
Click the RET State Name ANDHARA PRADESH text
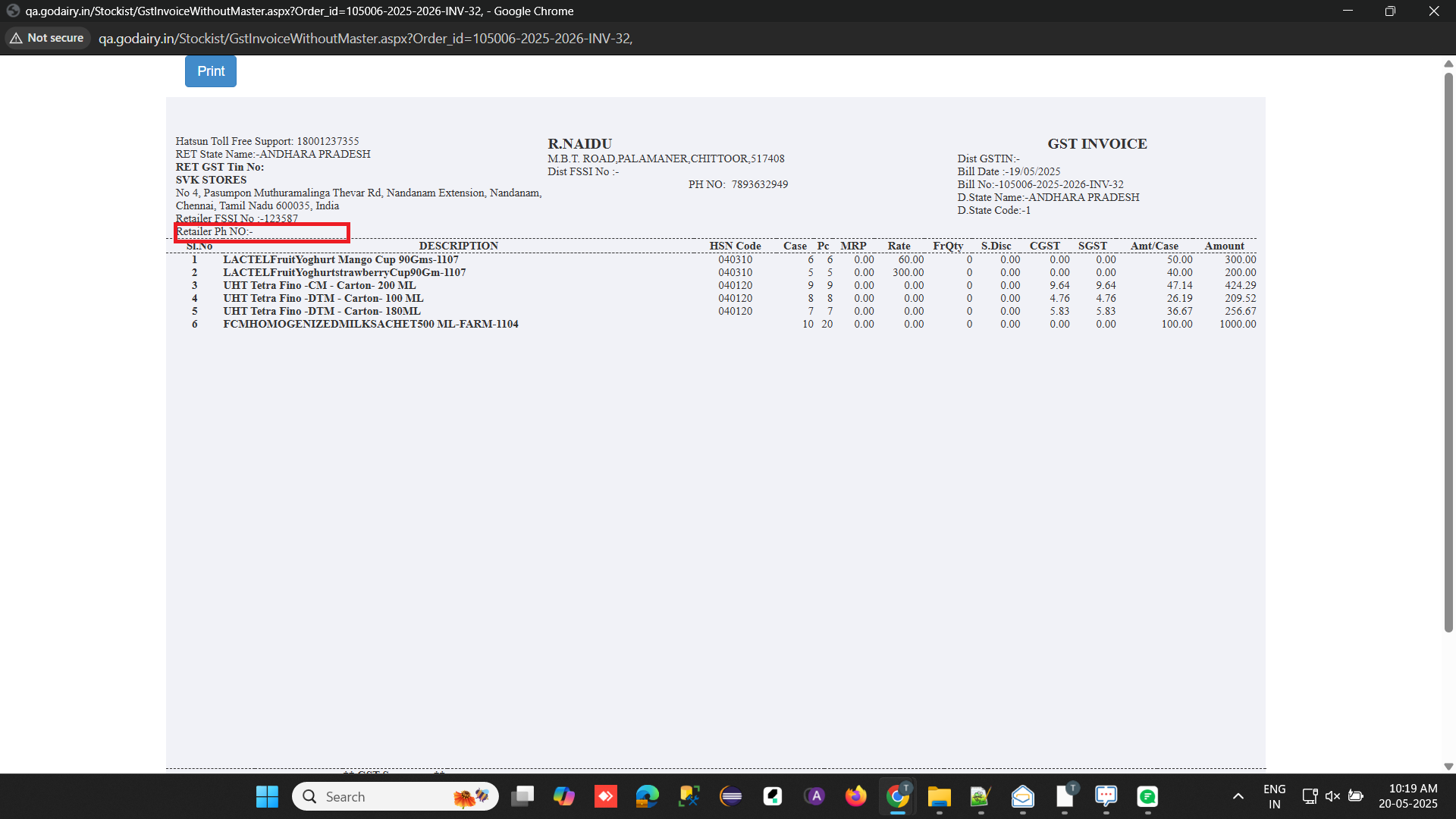click(x=273, y=154)
